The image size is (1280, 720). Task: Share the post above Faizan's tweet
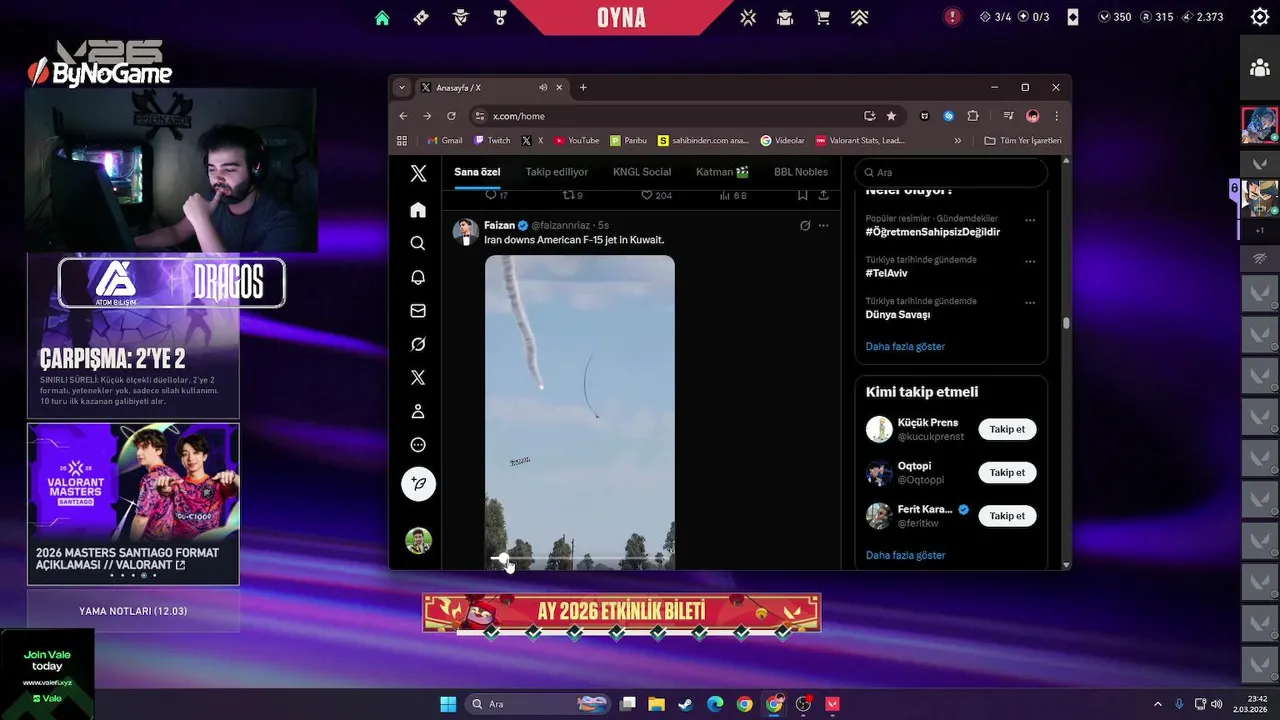[823, 195]
